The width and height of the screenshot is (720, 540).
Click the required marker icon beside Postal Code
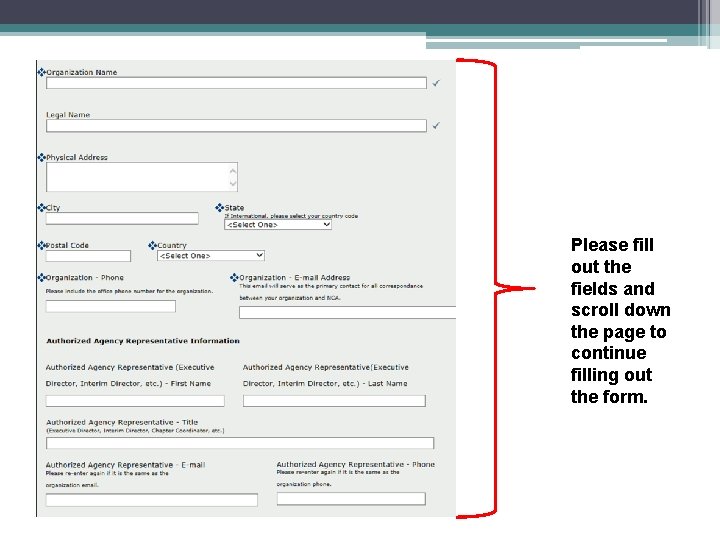pyautogui.click(x=41, y=245)
